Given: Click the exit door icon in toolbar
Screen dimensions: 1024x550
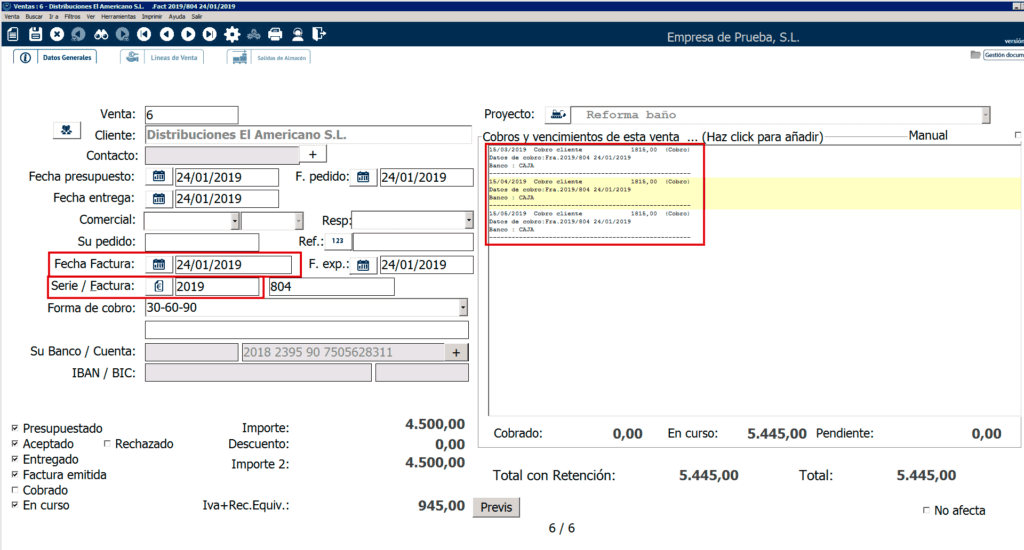Looking at the screenshot, I should coord(319,34).
